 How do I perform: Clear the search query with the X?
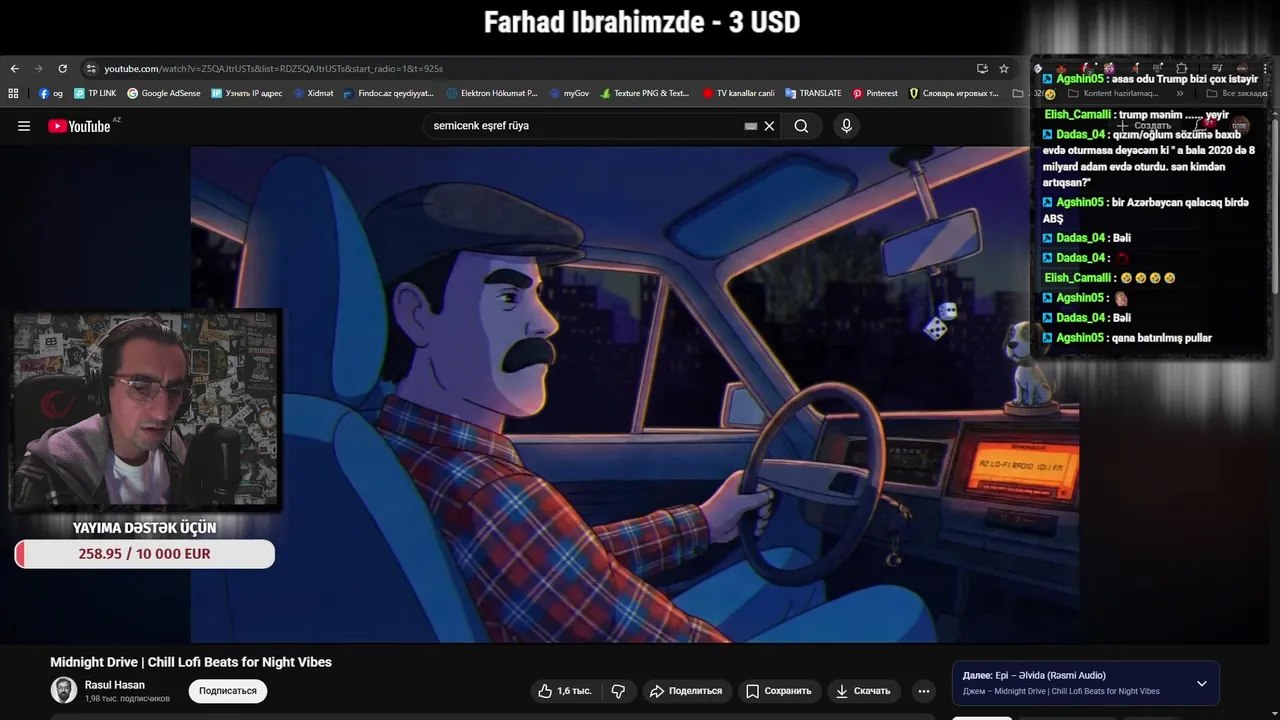point(769,126)
